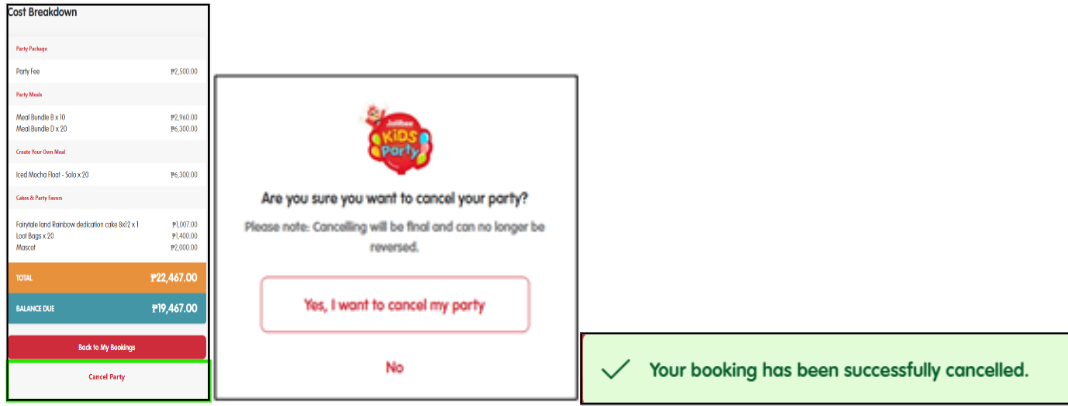Image resolution: width=1068 pixels, height=406 pixels.
Task: Click the booking successfully cancelled message
Action: [x=838, y=370]
